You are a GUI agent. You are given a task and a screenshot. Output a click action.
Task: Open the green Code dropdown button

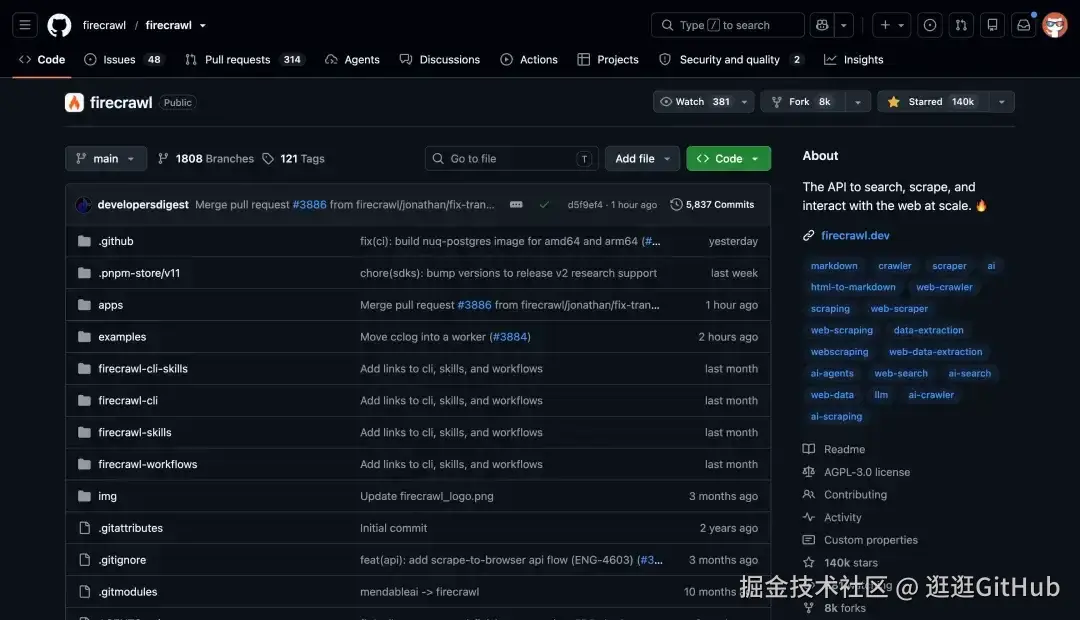pos(728,158)
